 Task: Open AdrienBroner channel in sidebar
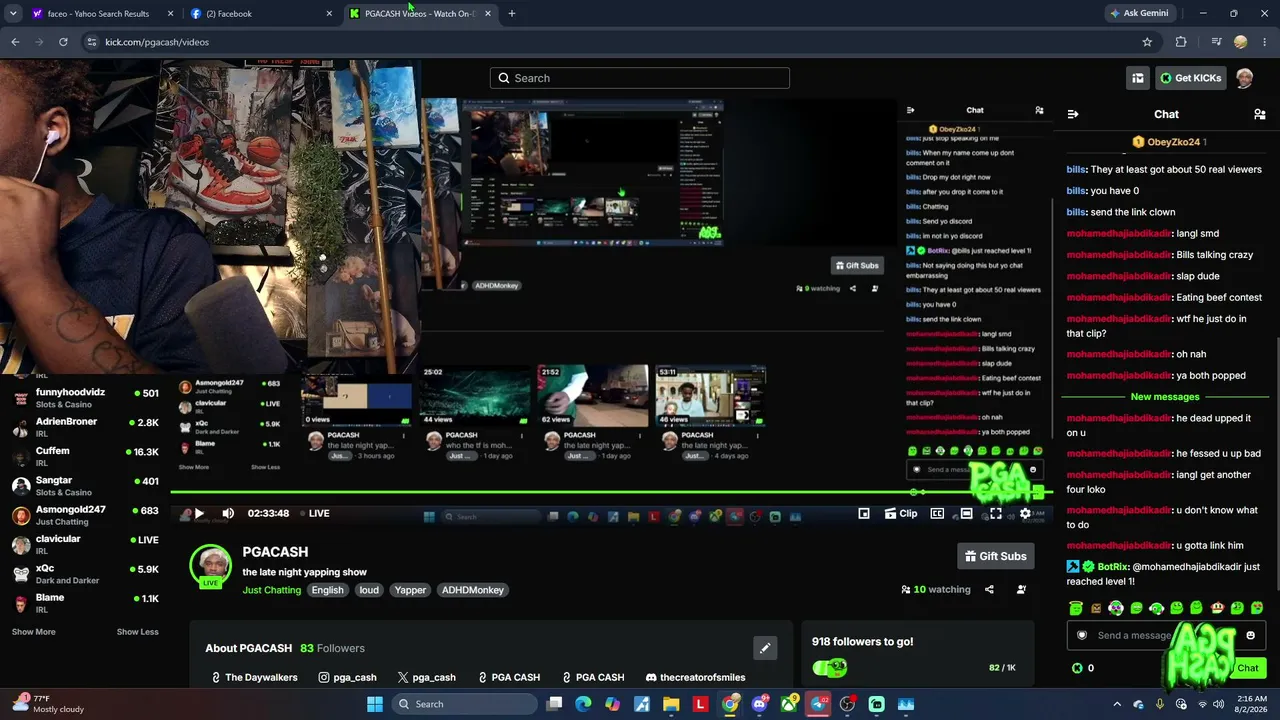click(x=85, y=427)
